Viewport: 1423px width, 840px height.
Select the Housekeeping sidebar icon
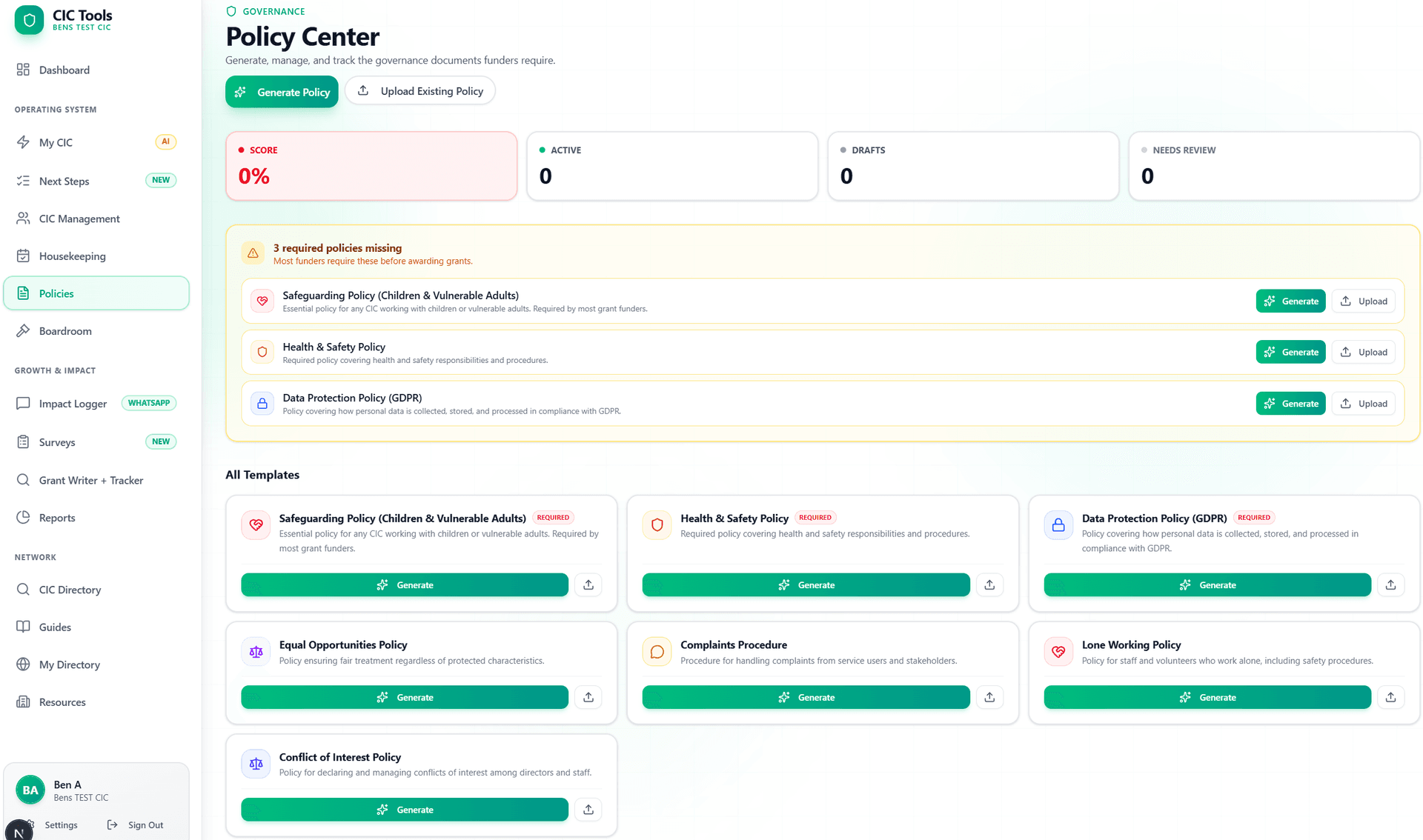pos(24,256)
